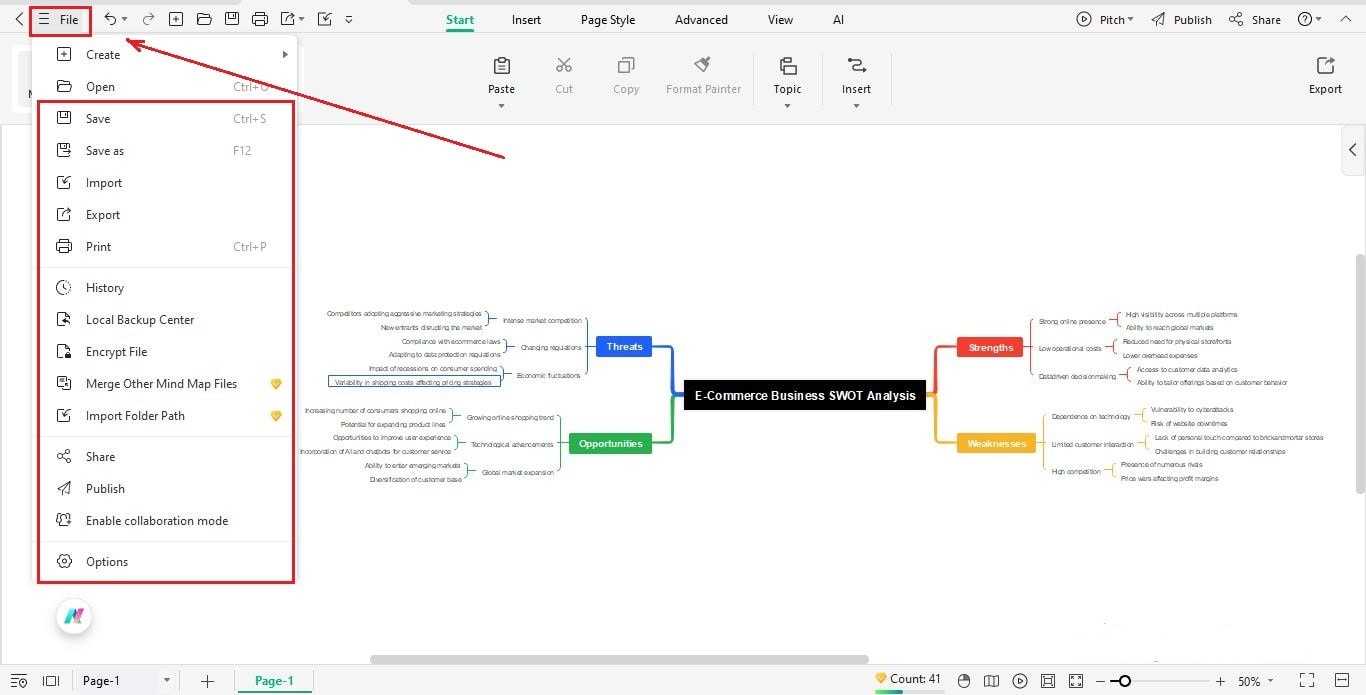Select Print in the File menu
This screenshot has width=1366, height=695.
[x=165, y=247]
